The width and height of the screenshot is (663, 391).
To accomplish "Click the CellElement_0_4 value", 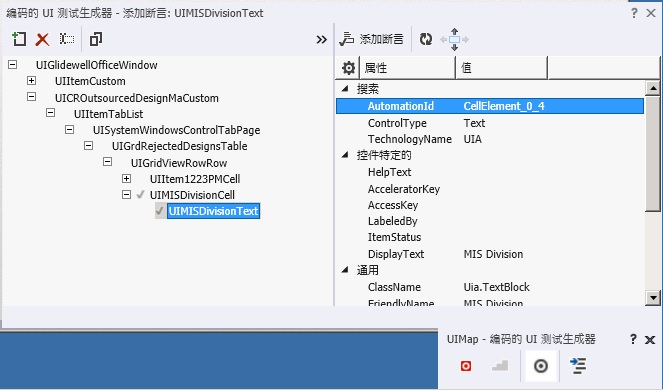I will pyautogui.click(x=504, y=106).
